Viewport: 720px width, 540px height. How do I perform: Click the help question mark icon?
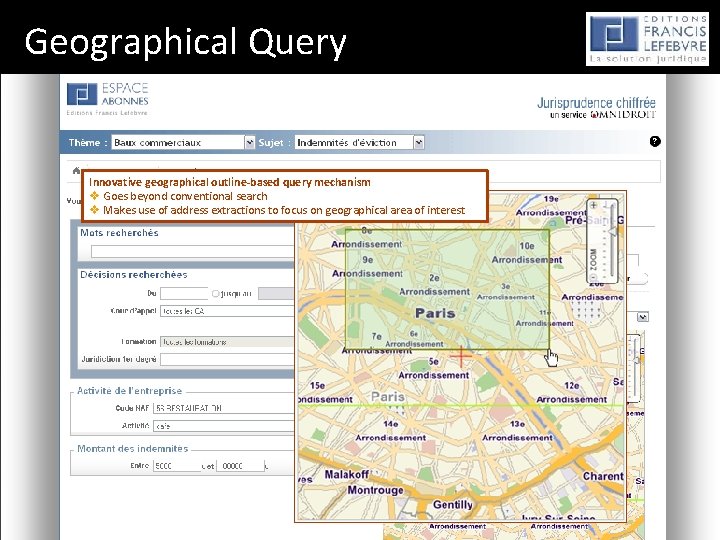[655, 141]
